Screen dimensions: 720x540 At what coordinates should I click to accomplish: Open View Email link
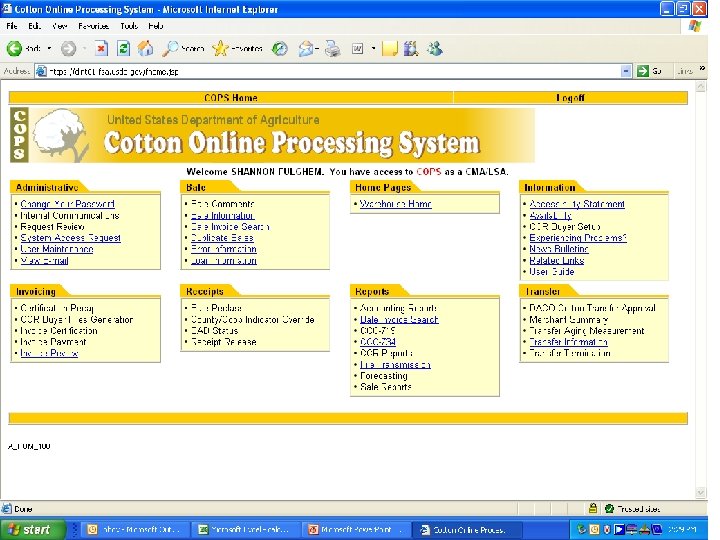pyautogui.click(x=45, y=260)
